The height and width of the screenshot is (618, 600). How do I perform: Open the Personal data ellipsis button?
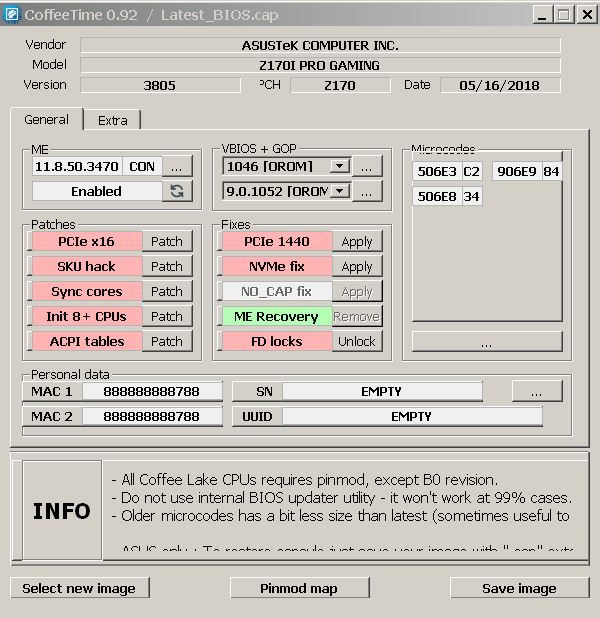[537, 391]
